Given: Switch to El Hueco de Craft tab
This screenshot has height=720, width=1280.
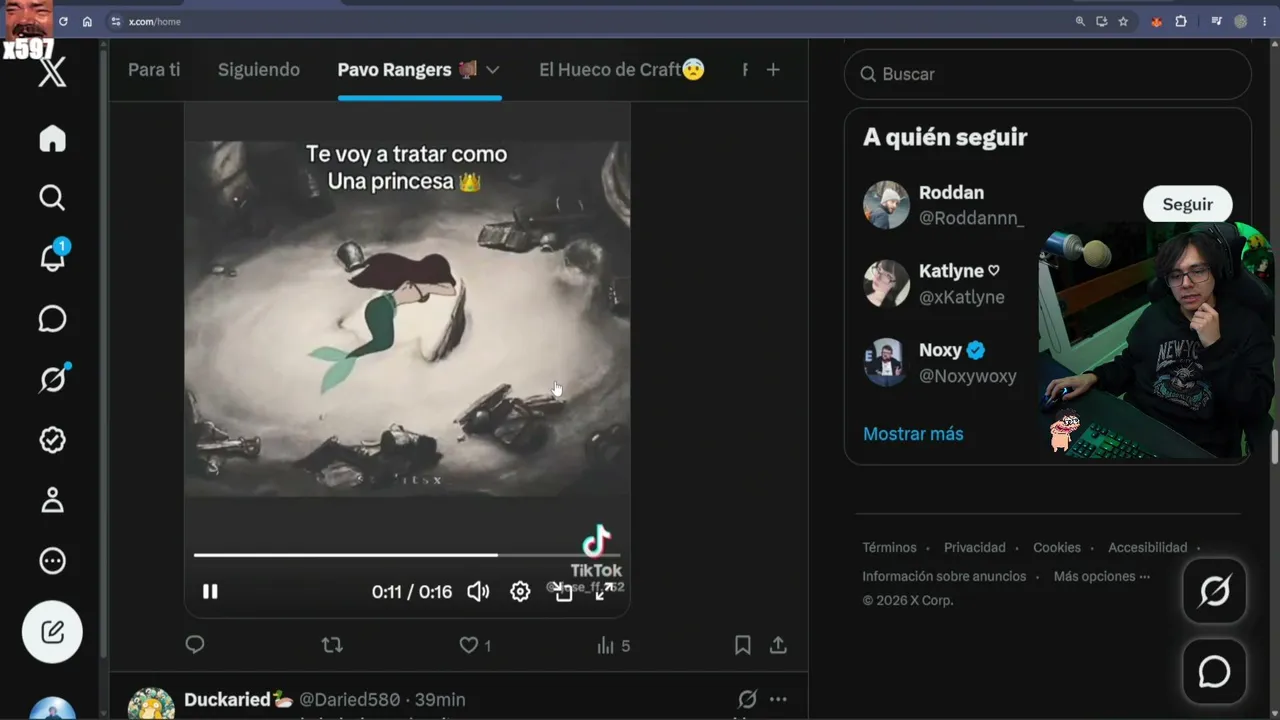Looking at the screenshot, I should coord(622,69).
